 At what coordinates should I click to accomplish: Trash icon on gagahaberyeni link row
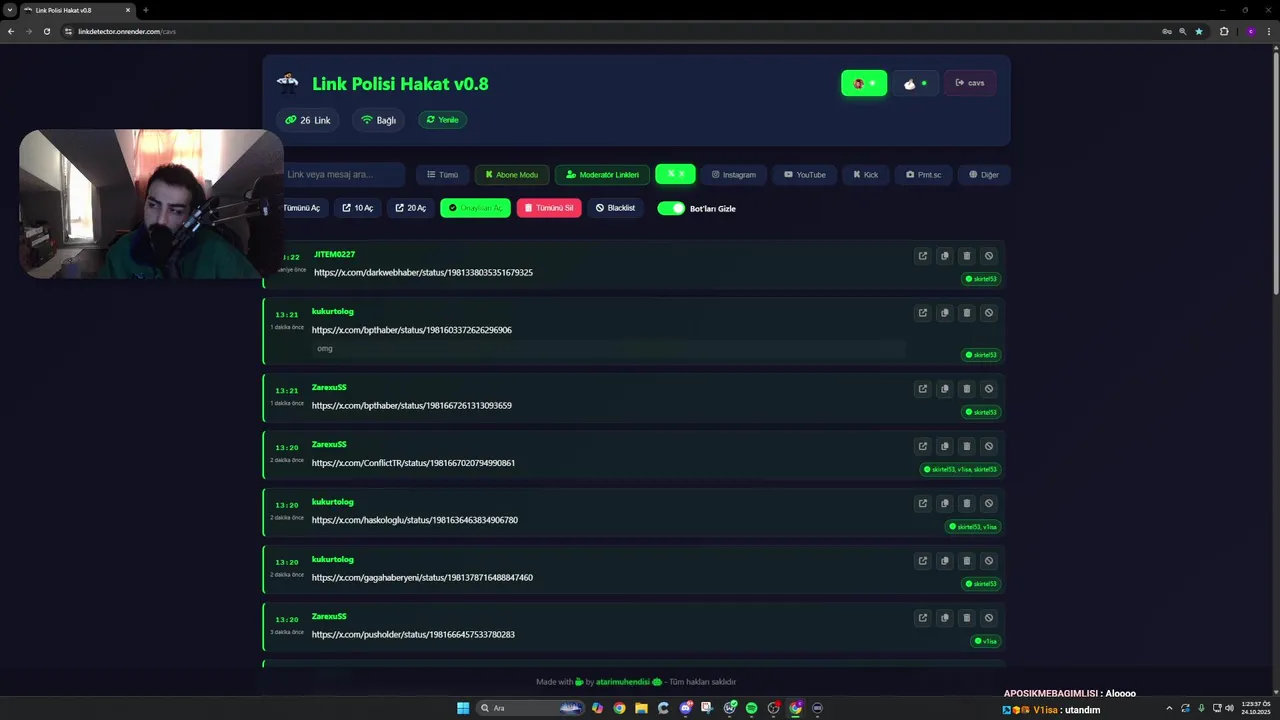click(966, 561)
